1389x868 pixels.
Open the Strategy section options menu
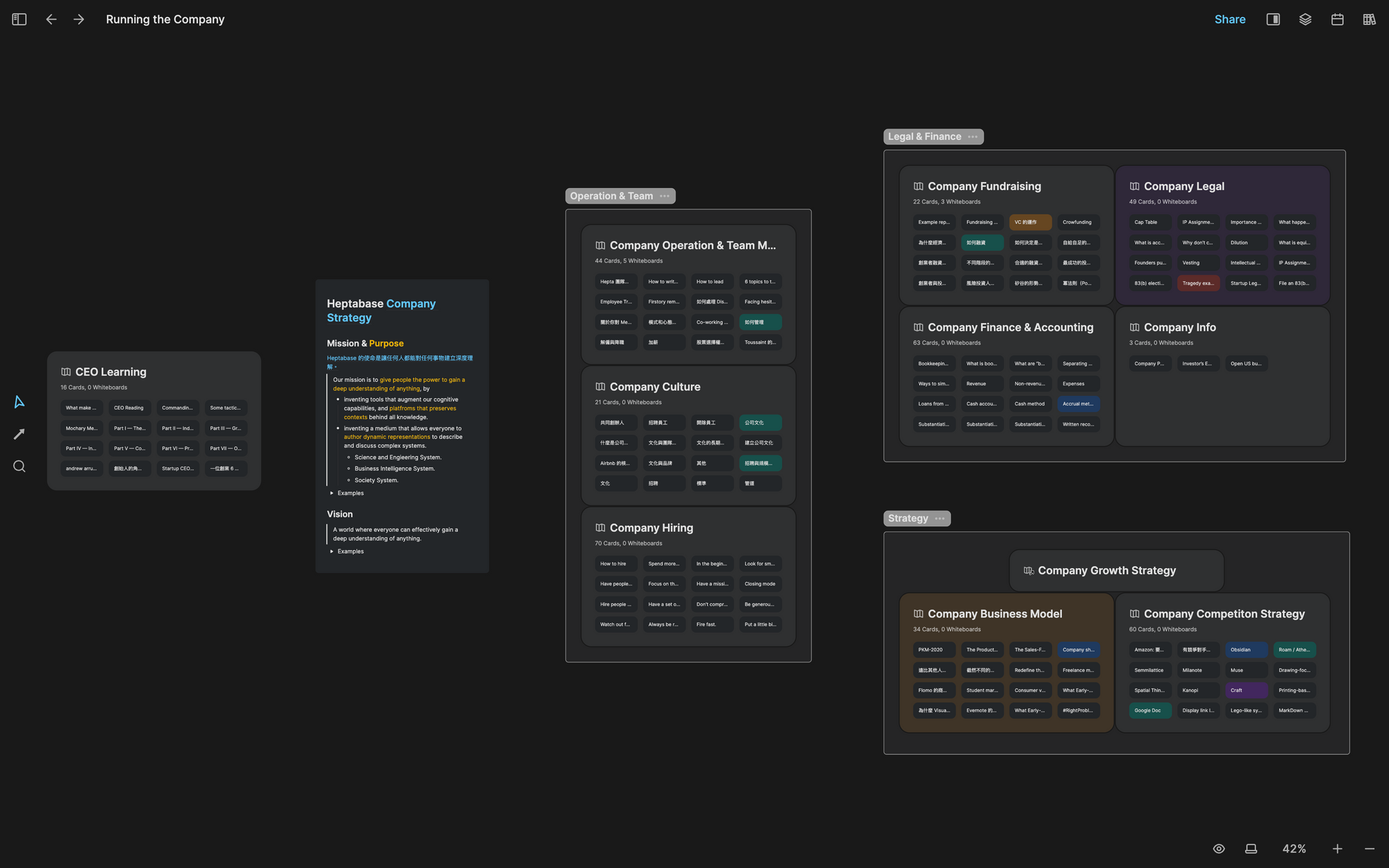coord(940,519)
